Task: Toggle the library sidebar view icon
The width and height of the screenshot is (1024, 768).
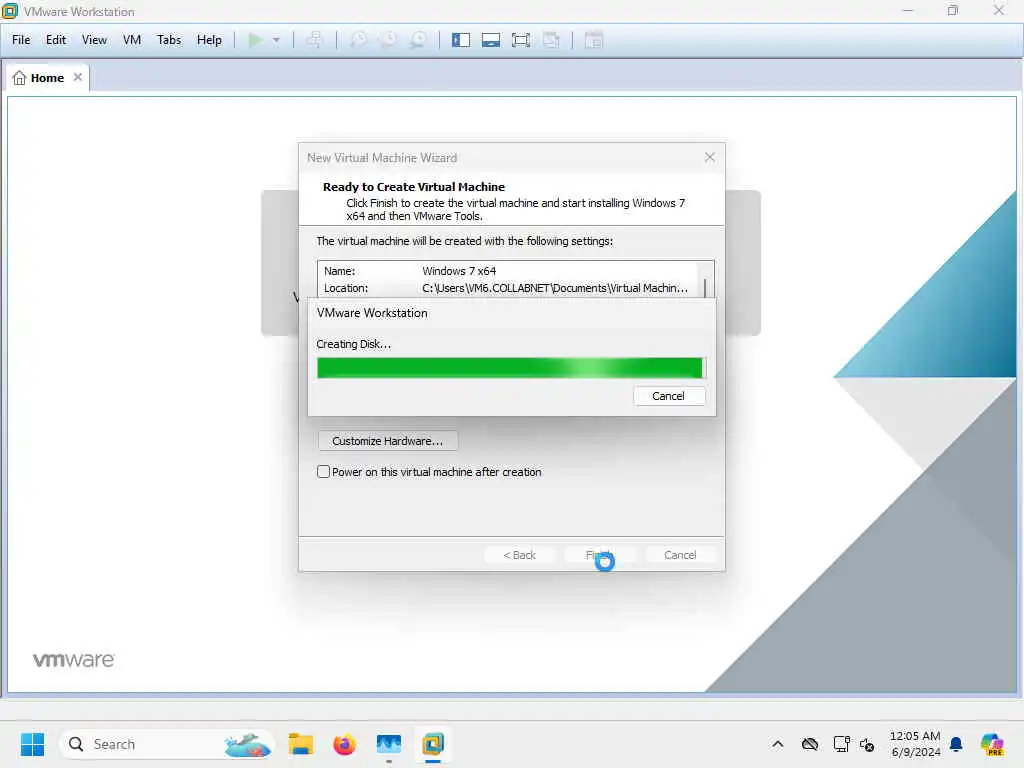Action: click(461, 40)
